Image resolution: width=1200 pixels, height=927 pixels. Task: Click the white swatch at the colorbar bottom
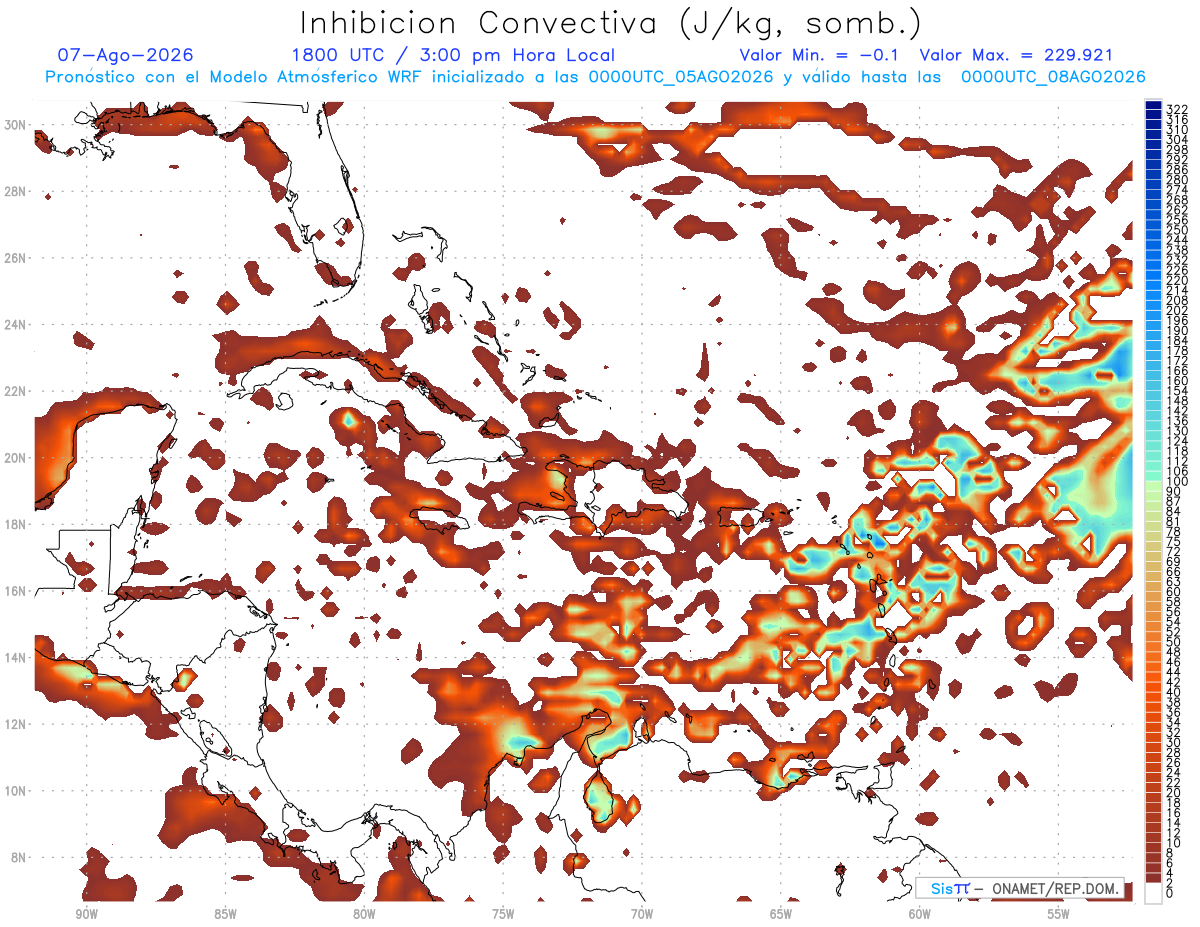1153,893
